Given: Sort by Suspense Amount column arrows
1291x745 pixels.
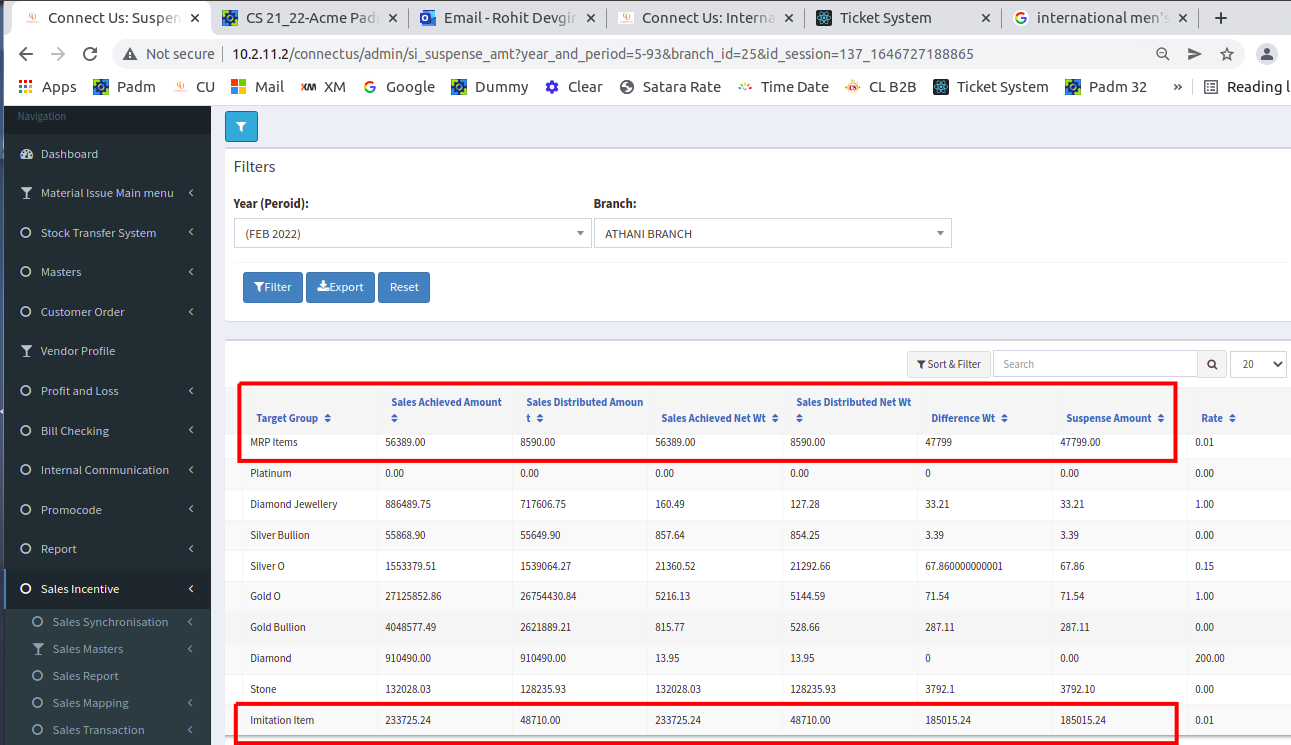Looking at the screenshot, I should [x=1161, y=418].
